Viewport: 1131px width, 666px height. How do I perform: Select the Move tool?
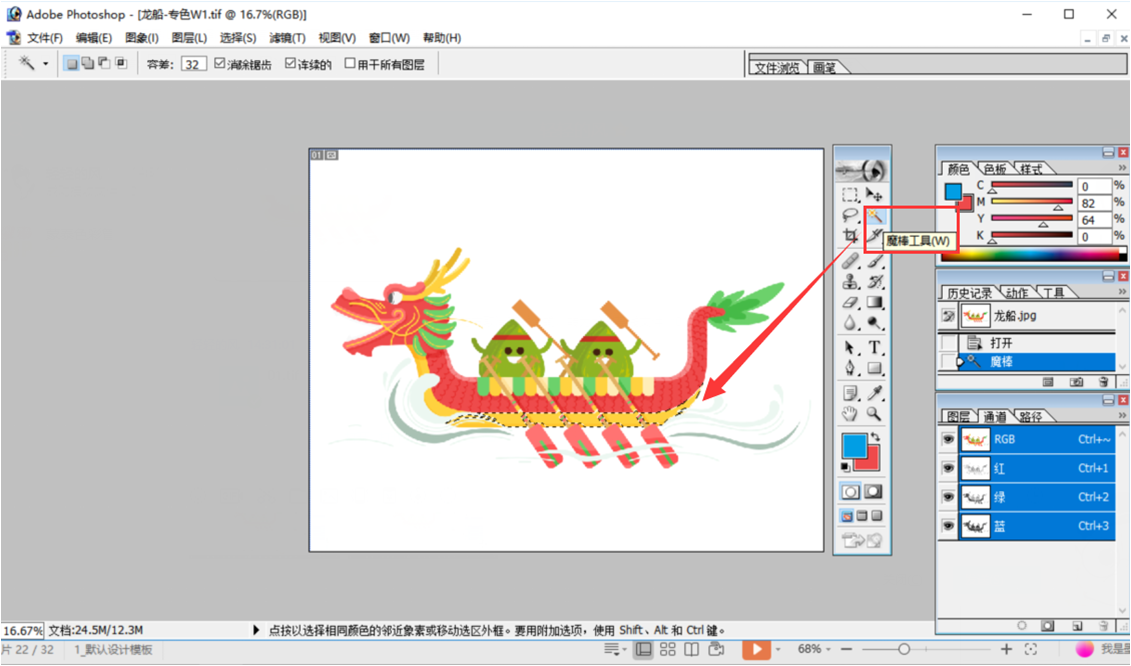click(874, 195)
